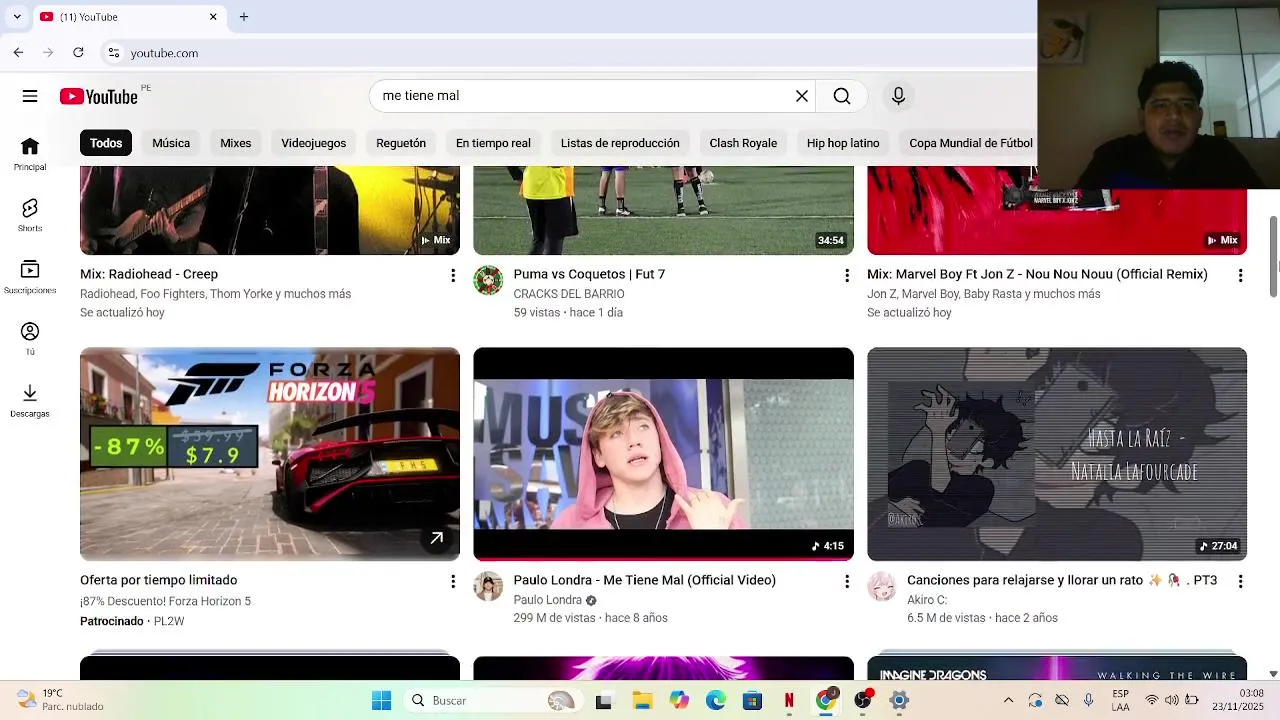This screenshot has width=1280, height=720.
Task: Click the magnifier search button
Action: click(842, 96)
